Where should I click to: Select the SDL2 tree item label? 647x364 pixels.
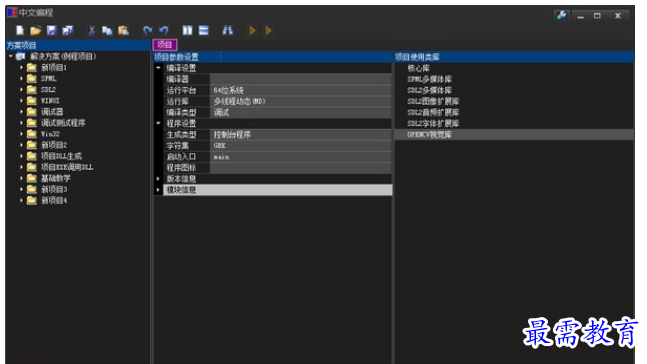pos(48,90)
